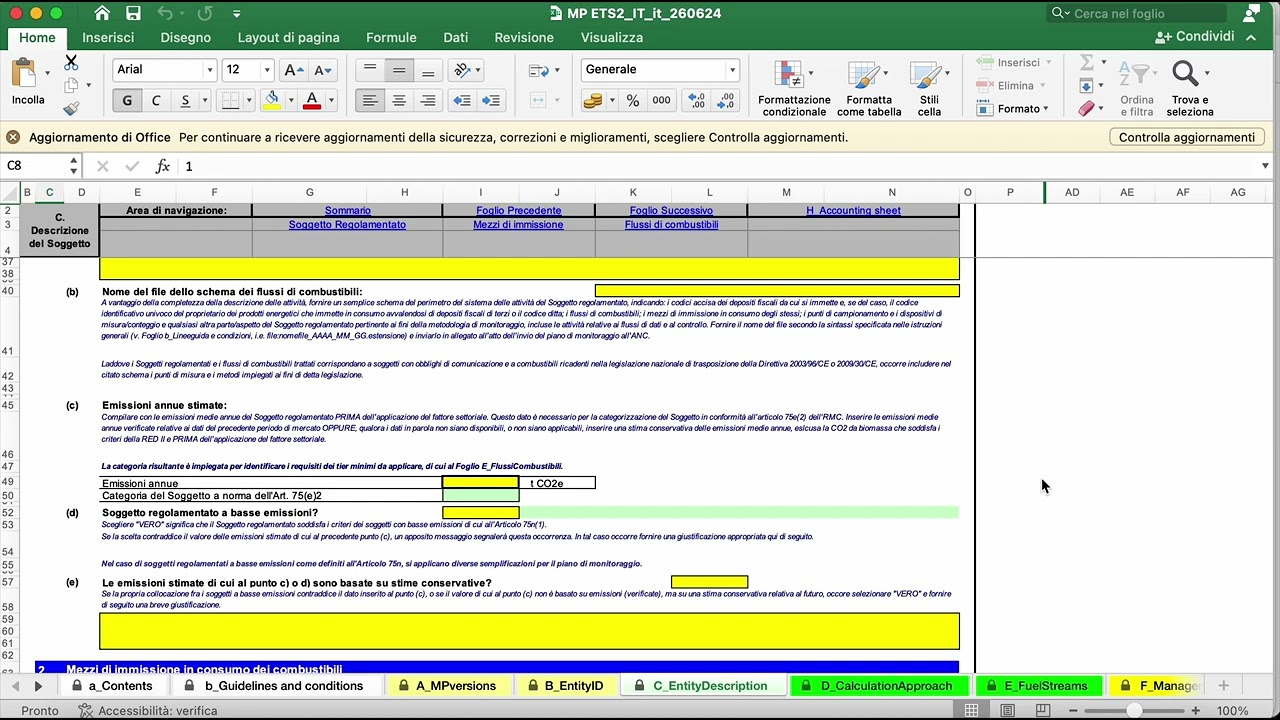Click Controlla aggiornamenti button

[x=1187, y=137]
